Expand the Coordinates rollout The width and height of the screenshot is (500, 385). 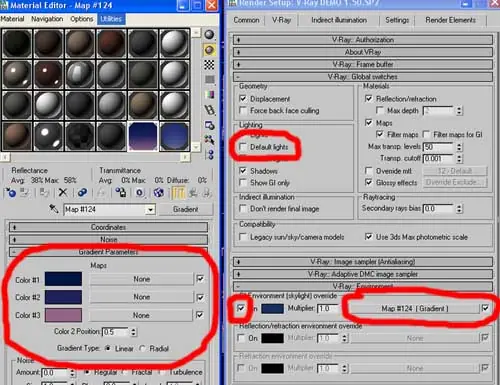pos(108,227)
